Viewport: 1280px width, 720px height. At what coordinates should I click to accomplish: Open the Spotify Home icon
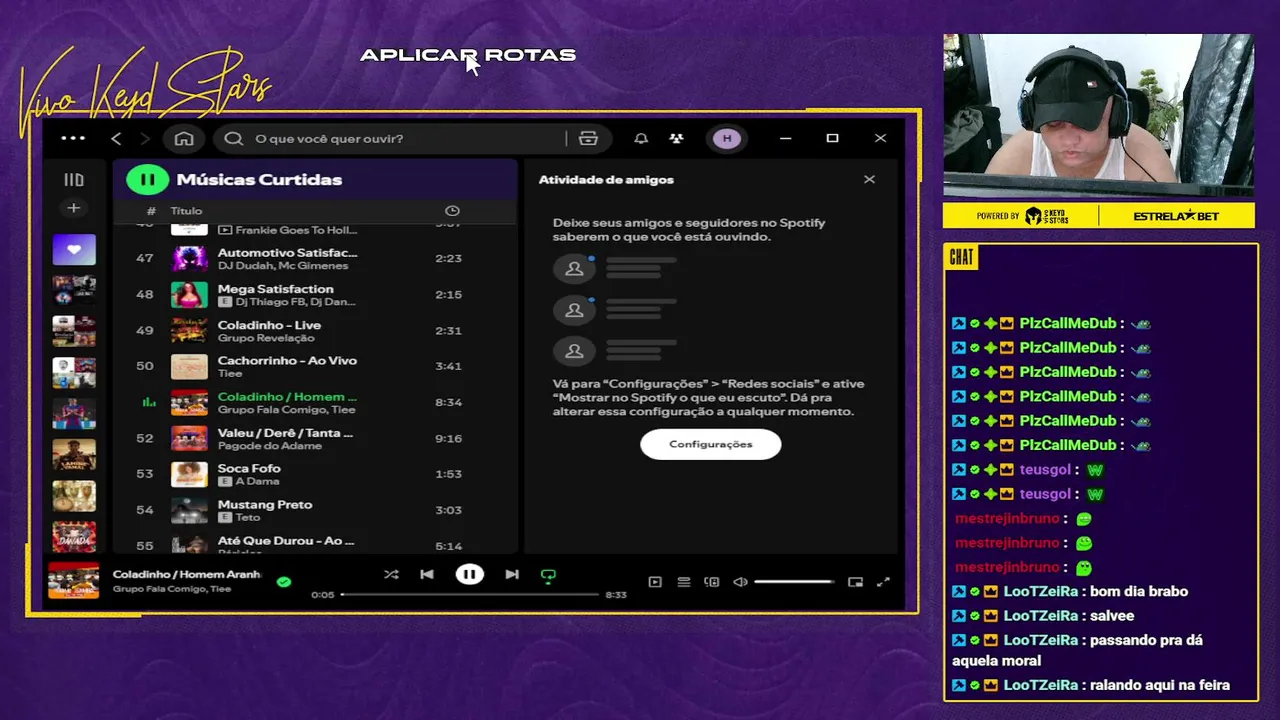point(184,138)
